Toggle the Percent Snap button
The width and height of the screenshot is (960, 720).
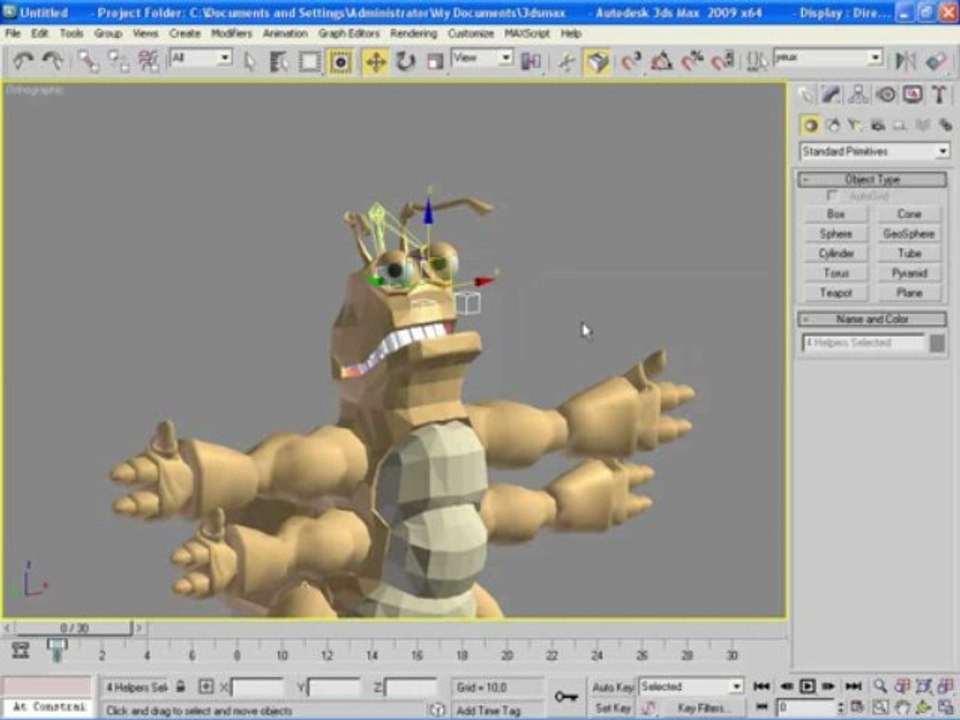[692, 61]
